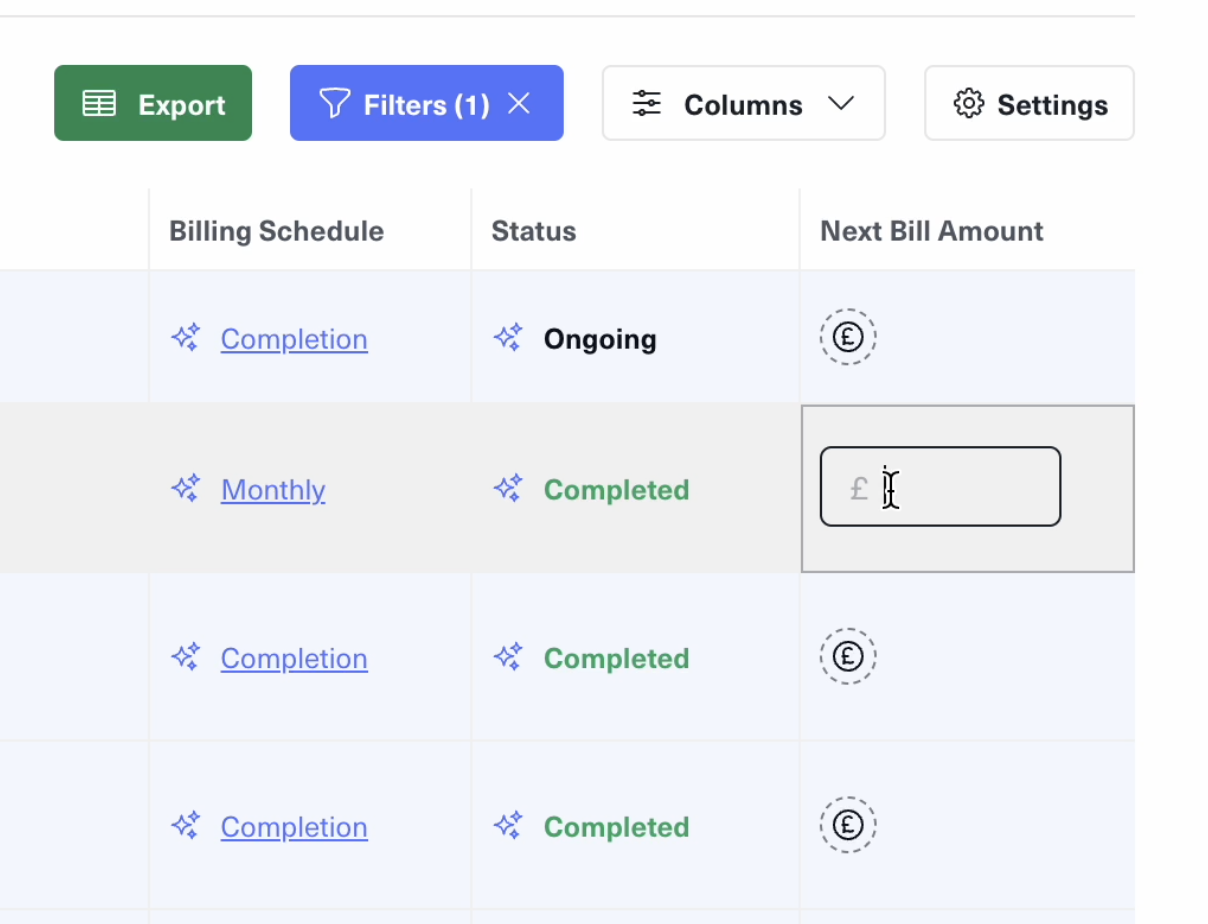Click the pound icon in the Ongoing row

[x=847, y=338]
